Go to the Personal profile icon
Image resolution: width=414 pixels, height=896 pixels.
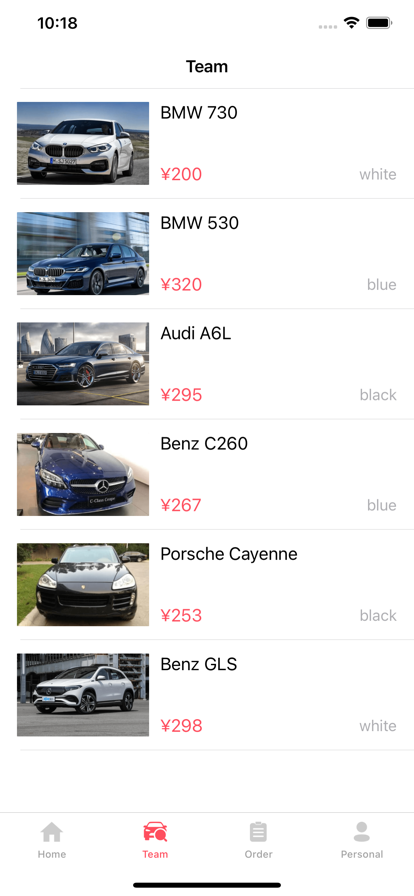pyautogui.click(x=361, y=832)
